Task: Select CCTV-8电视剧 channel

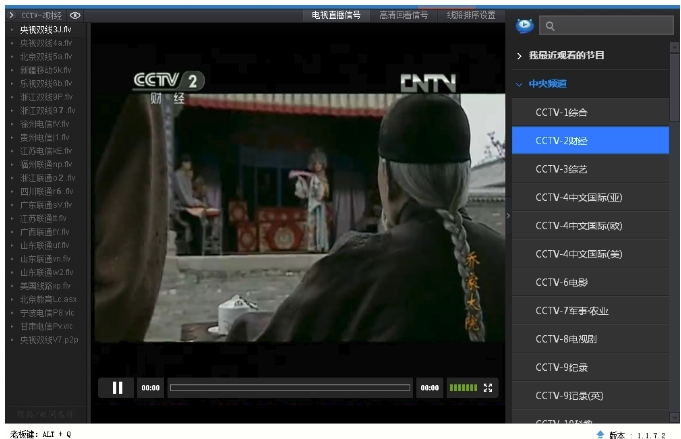Action: tap(590, 339)
